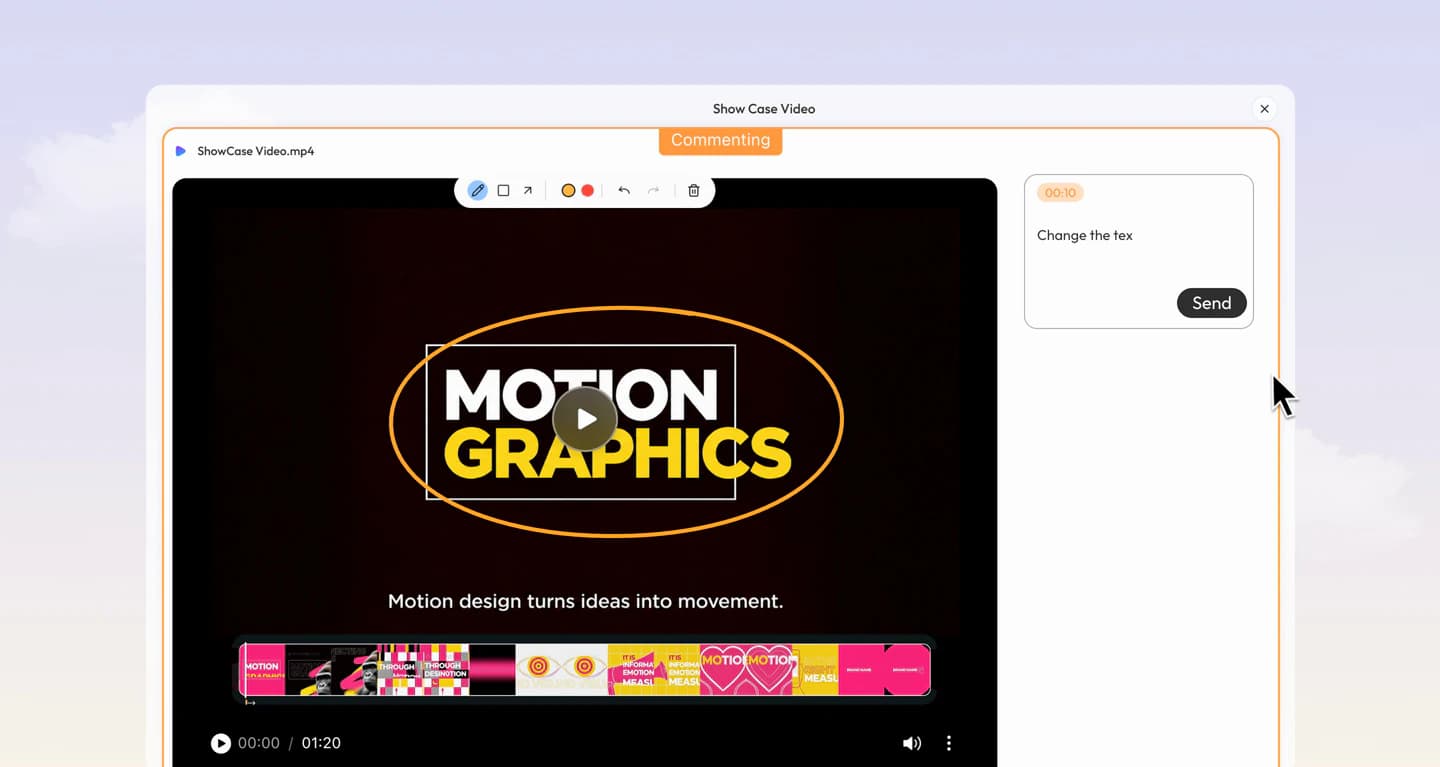This screenshot has width=1440, height=767.
Task: Click the ShowCase Video.mp4 file name
Action: [256, 151]
